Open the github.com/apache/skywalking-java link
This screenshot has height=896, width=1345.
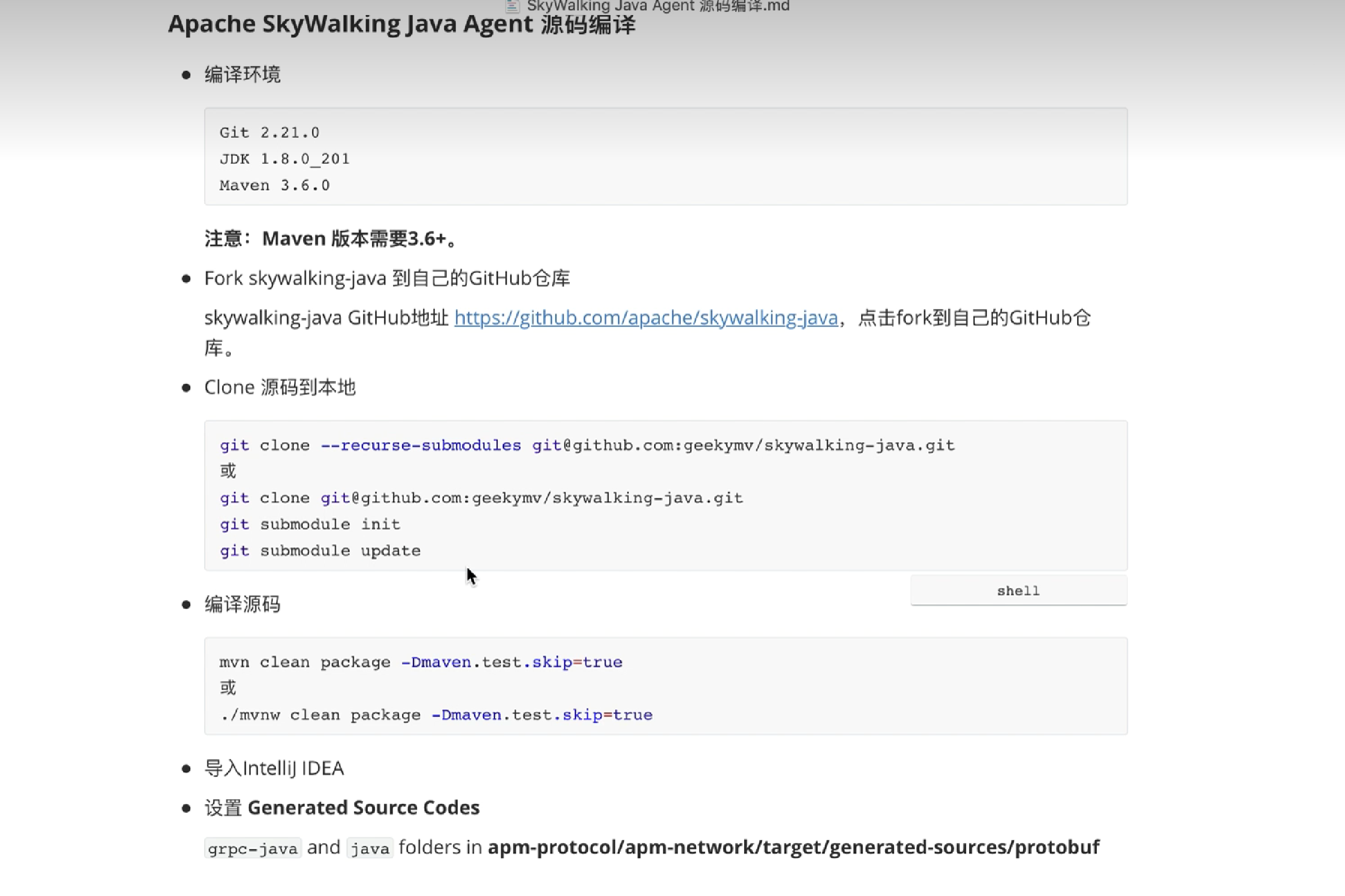(x=646, y=318)
